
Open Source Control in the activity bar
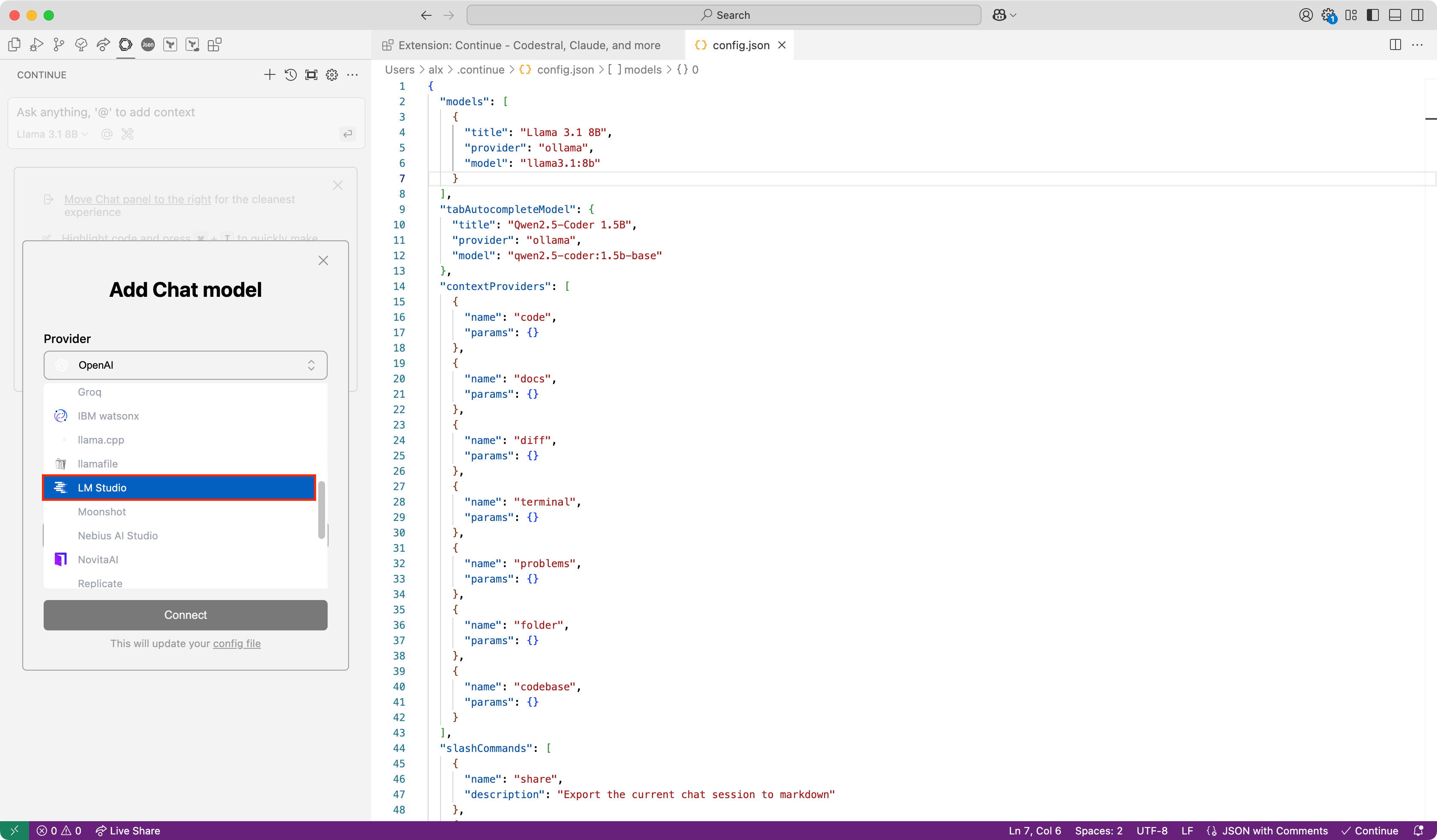pyautogui.click(x=59, y=45)
